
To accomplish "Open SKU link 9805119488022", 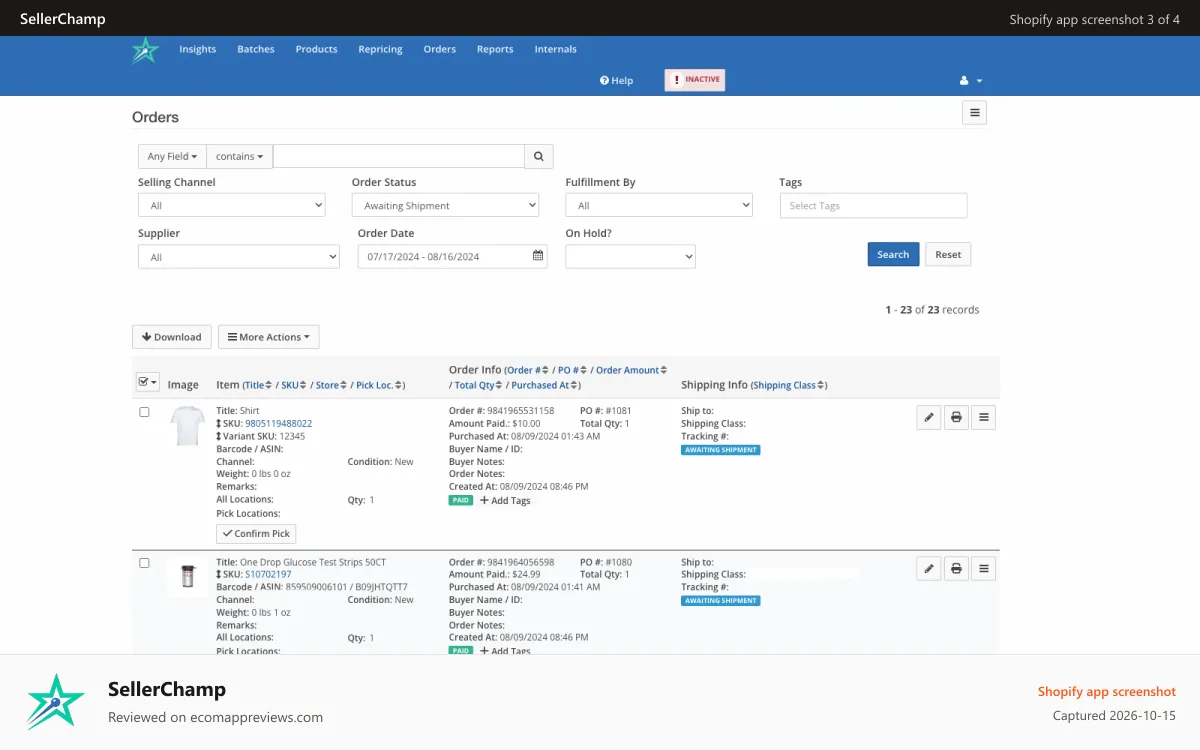I will tap(279, 424).
